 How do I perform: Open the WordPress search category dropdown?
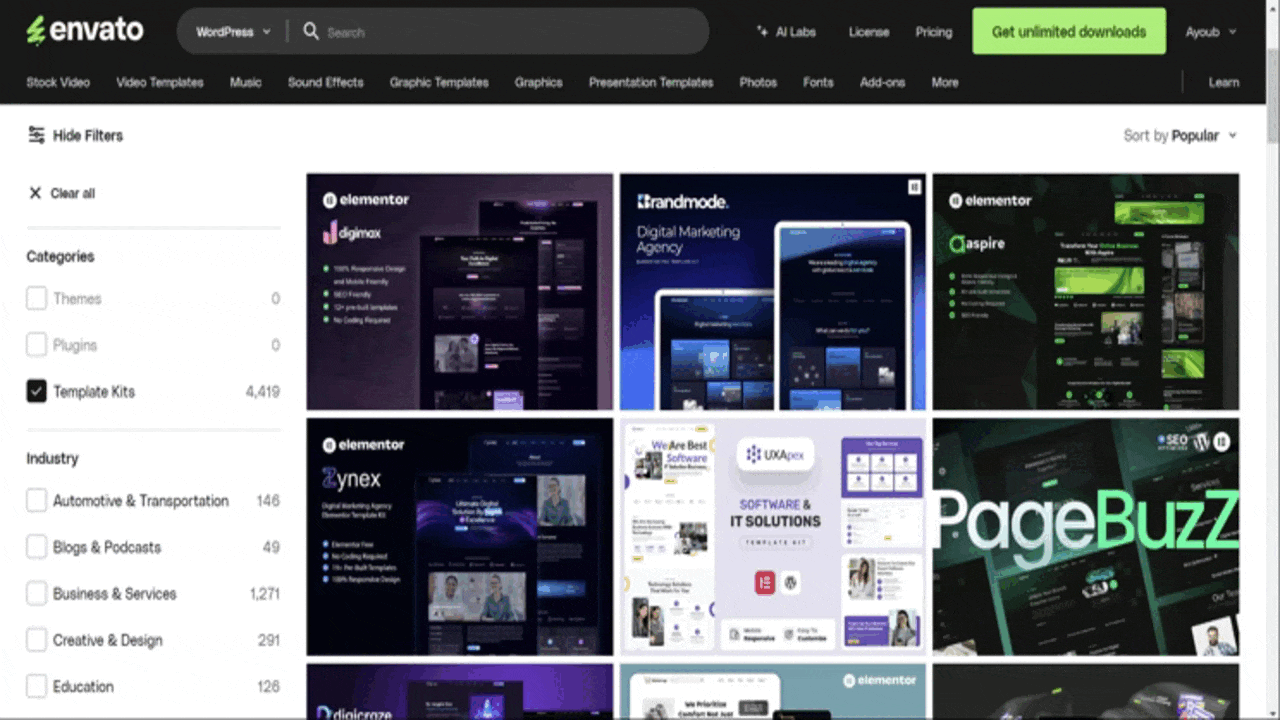click(x=233, y=32)
